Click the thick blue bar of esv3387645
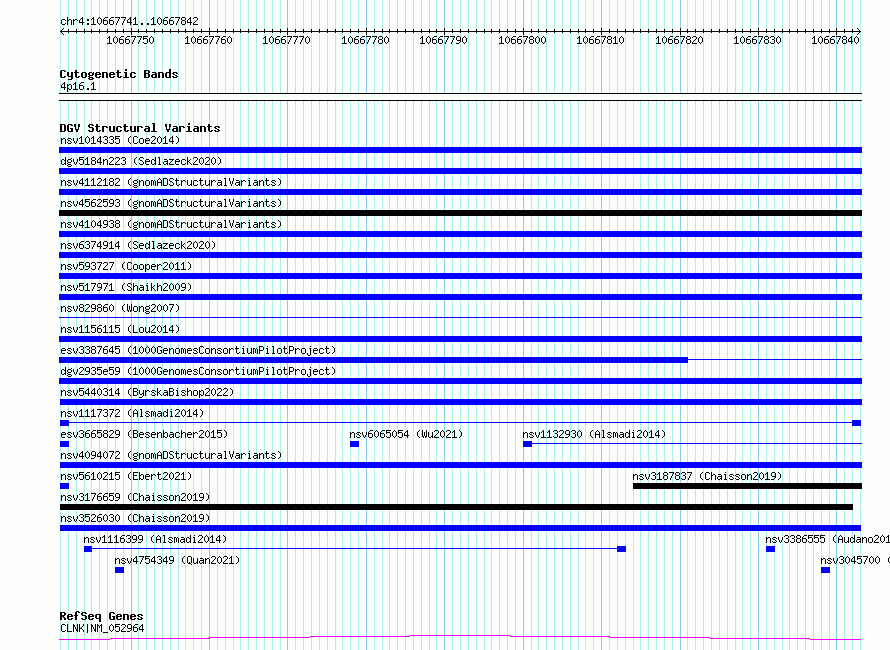Screen dimensions: 890x650 [x=373, y=360]
